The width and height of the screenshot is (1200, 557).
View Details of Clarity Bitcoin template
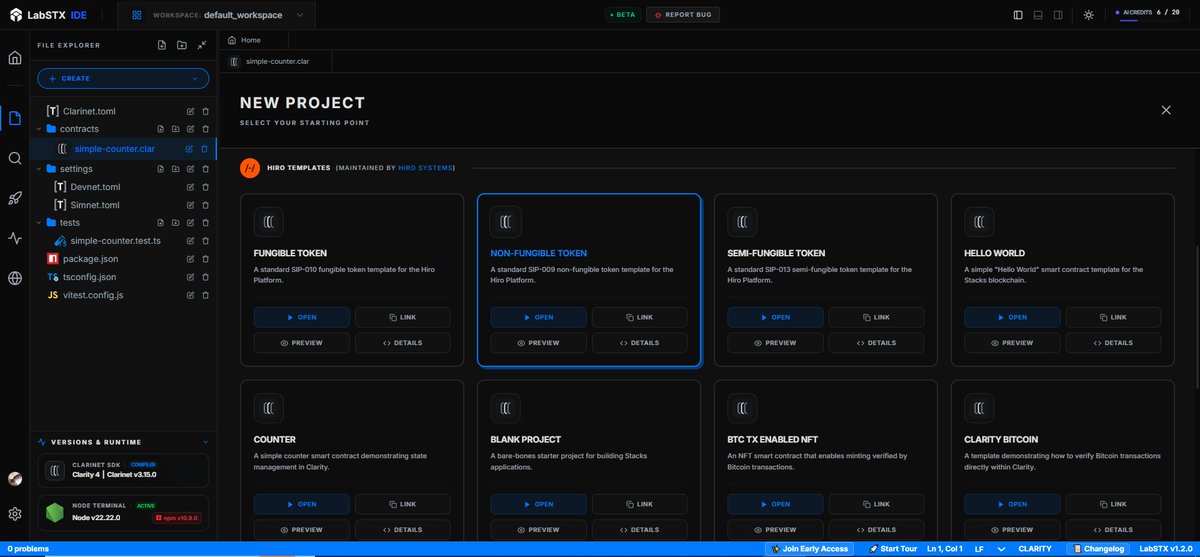[x=1114, y=529]
